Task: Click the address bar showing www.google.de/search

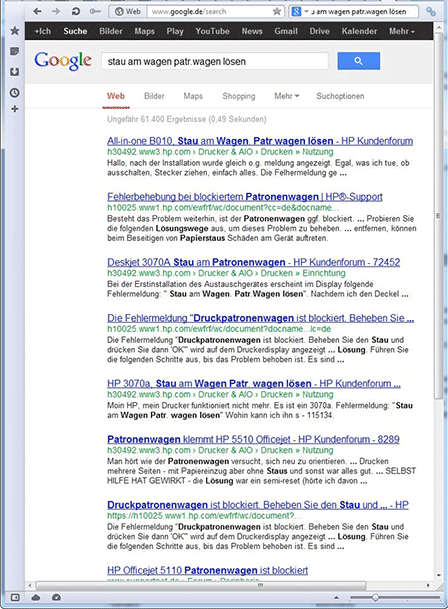Action: point(210,12)
